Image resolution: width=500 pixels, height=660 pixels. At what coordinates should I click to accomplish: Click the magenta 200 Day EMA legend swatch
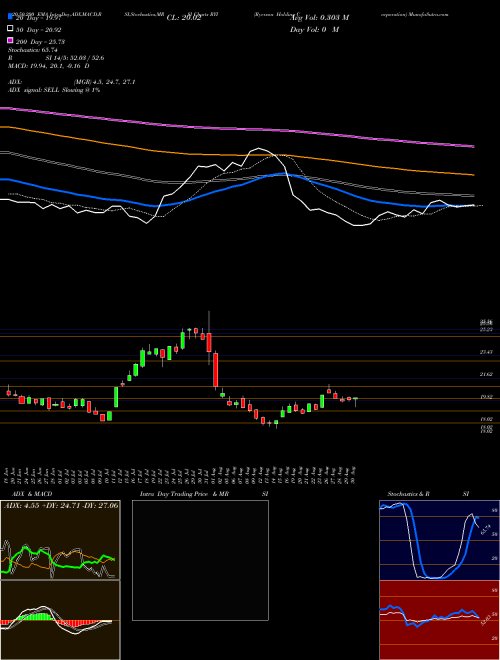(10, 40)
